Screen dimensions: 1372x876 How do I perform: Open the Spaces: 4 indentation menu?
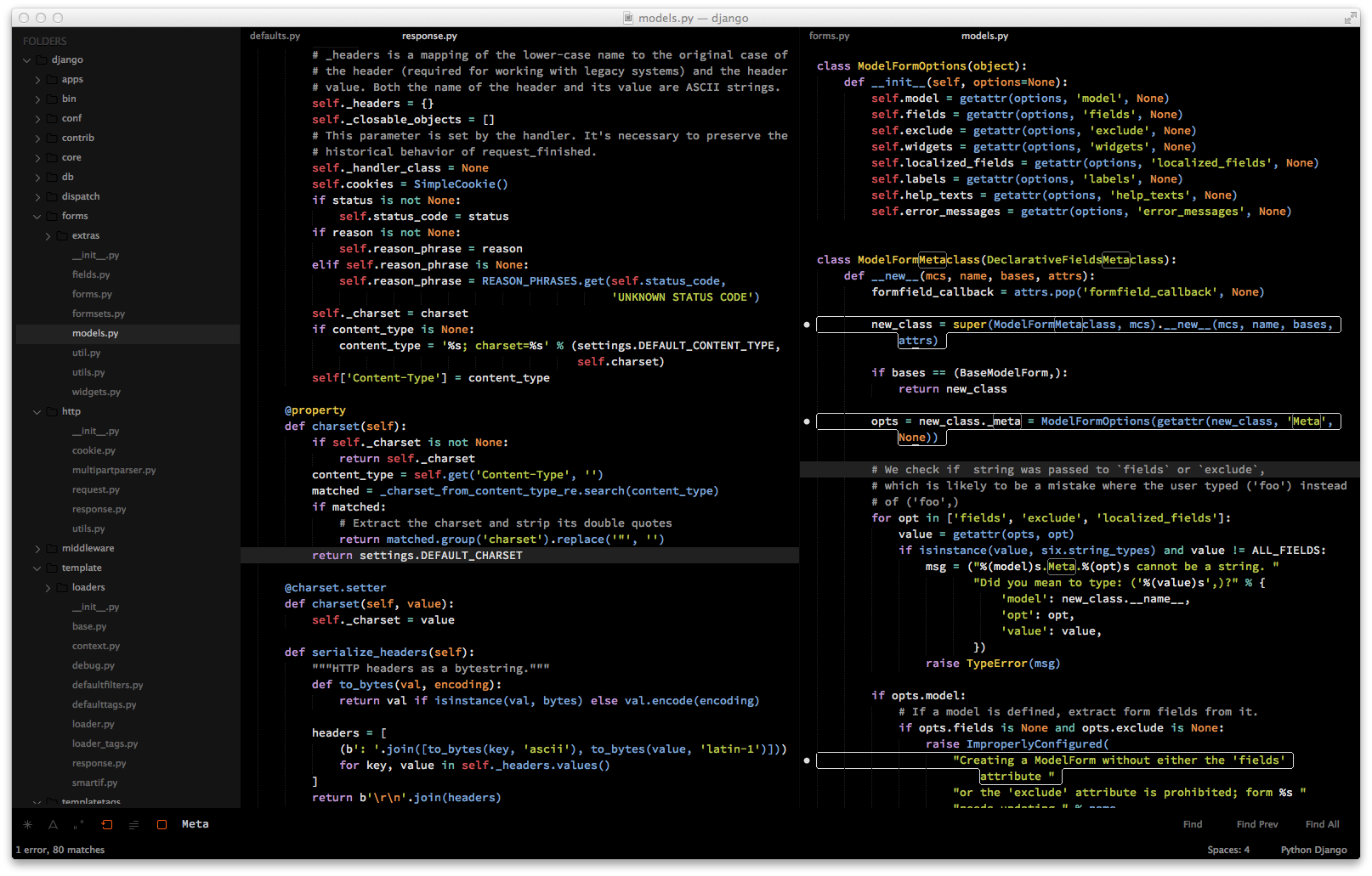point(1228,850)
